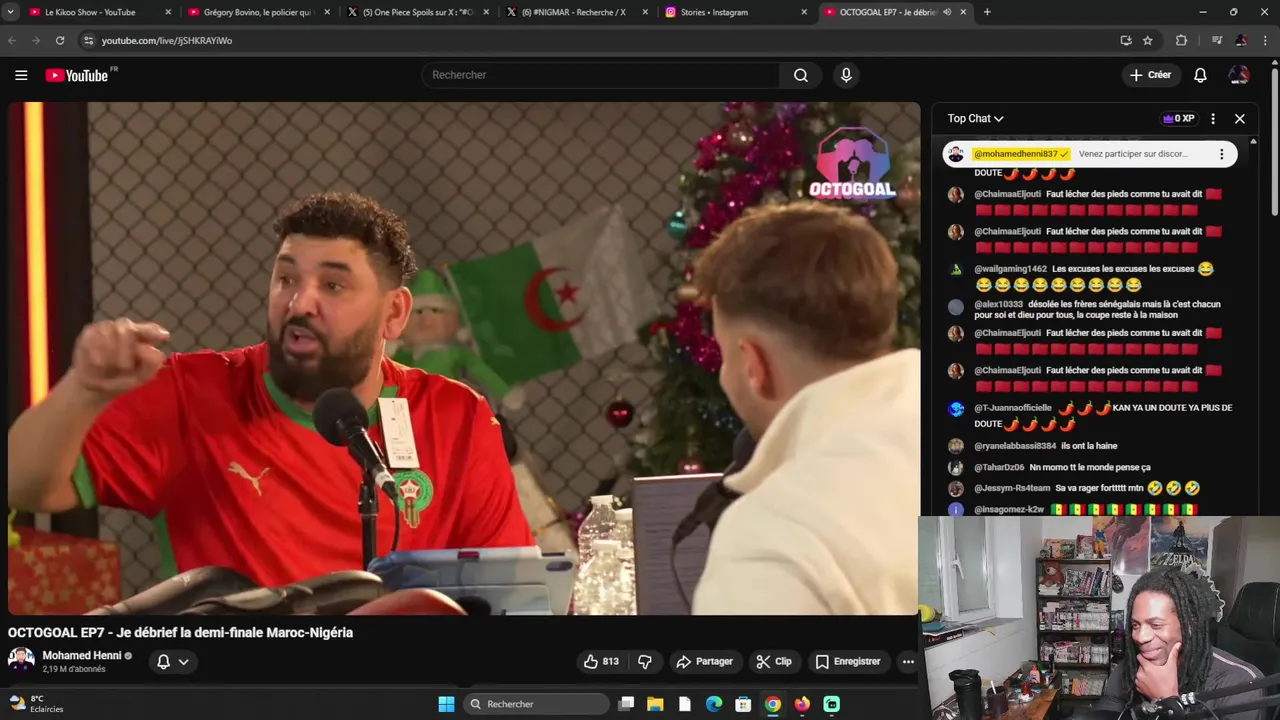Screen dimensions: 1280x720
Task: Click @wailgaming1462 username in chat
Action: pyautogui.click(x=1011, y=269)
